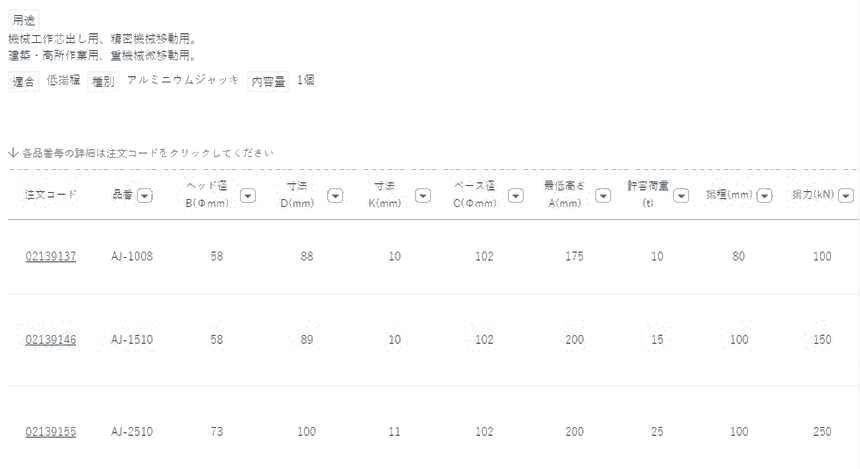The height and width of the screenshot is (469, 860).
Task: Click the 寸法 D(mm) column arrow icon
Action: [x=335, y=195]
